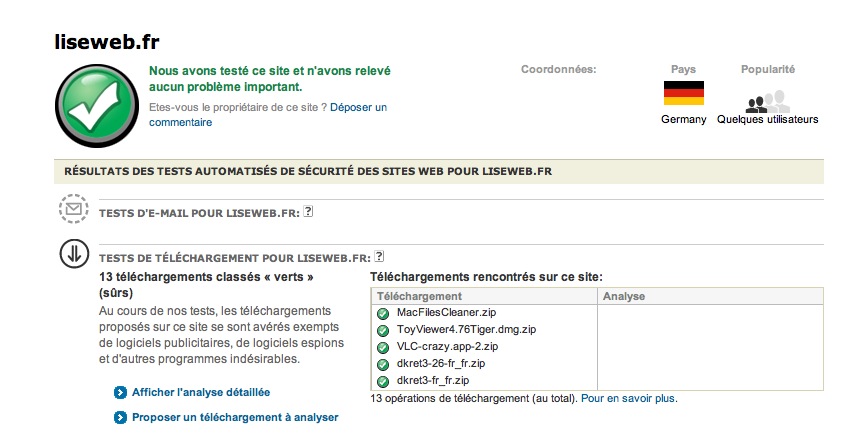Select the Analyse column header
The height and width of the screenshot is (444, 864).
[x=625, y=296]
